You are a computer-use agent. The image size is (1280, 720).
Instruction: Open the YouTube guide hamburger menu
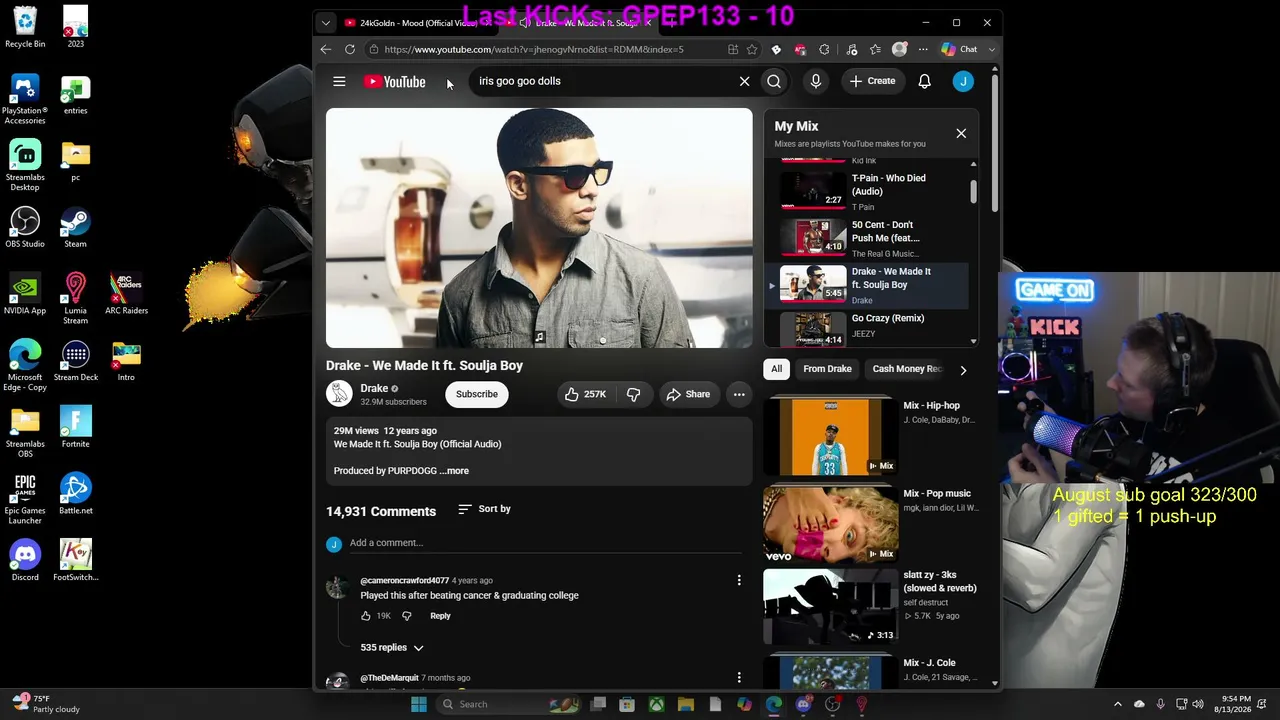point(339,82)
